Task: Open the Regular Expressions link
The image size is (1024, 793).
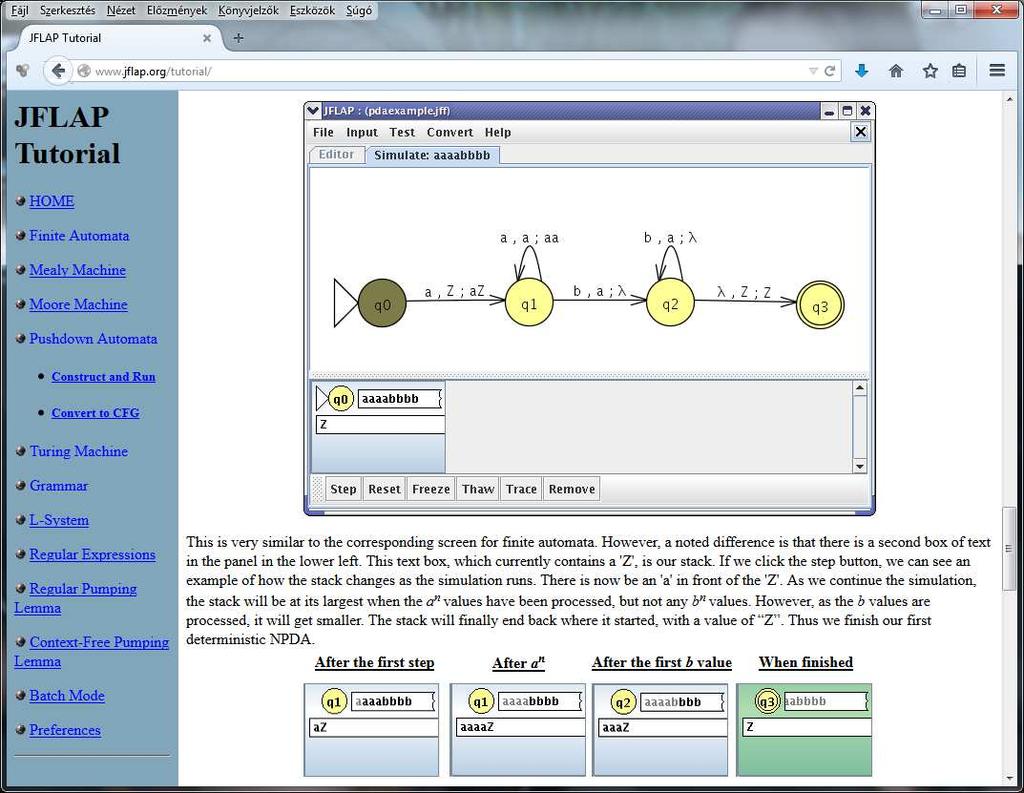Action: [x=92, y=555]
